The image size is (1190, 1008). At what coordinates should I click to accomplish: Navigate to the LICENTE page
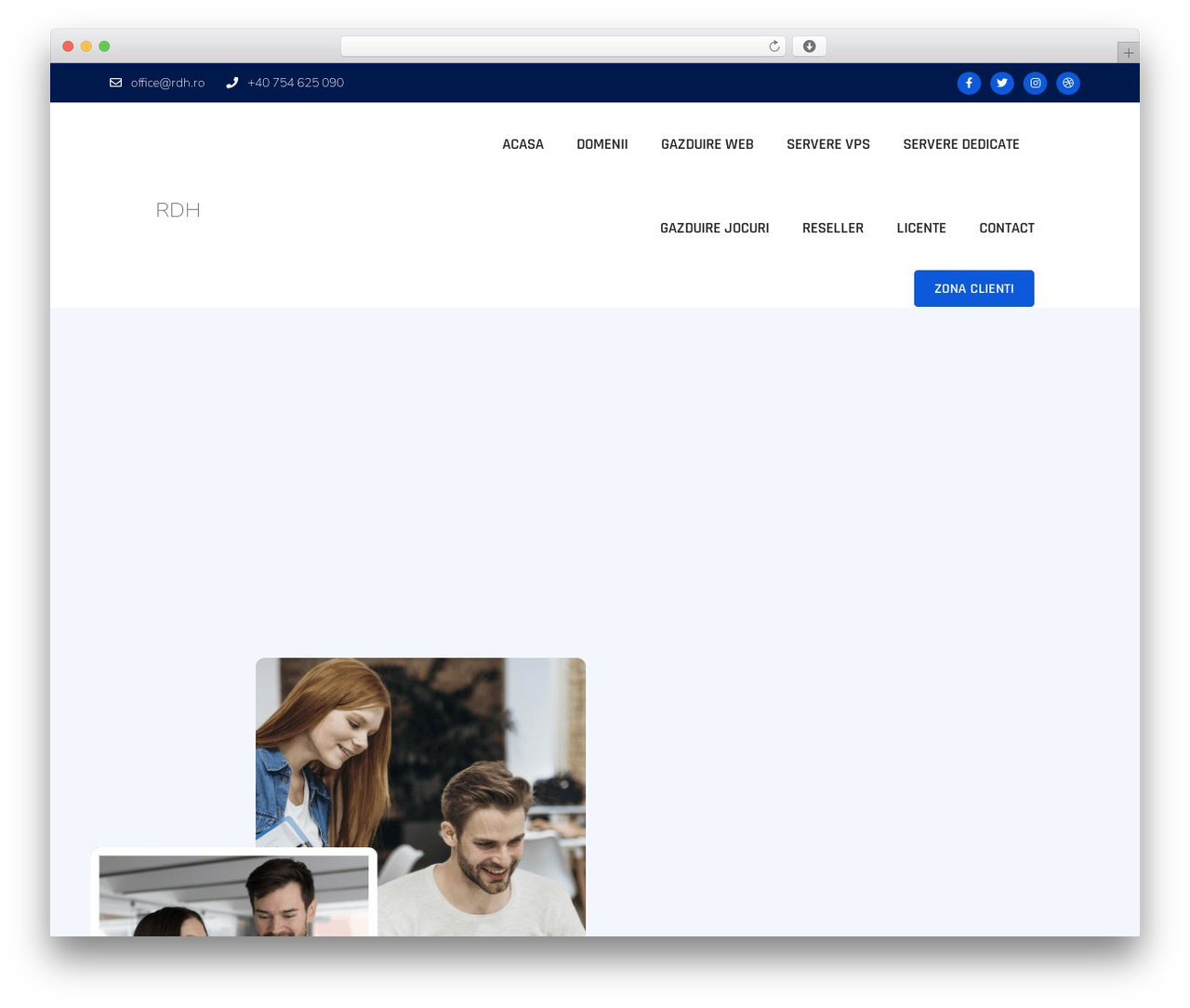(921, 228)
